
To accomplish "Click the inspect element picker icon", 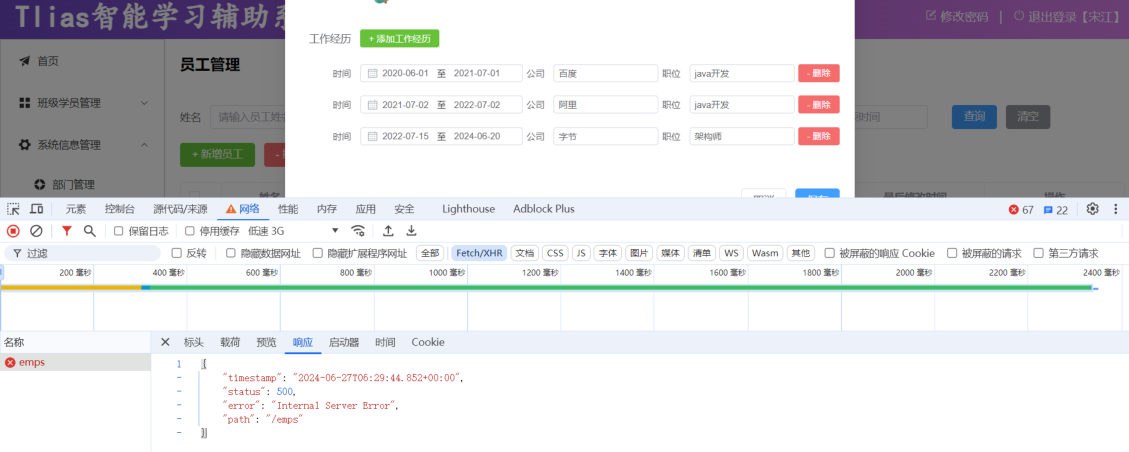I will 13,209.
